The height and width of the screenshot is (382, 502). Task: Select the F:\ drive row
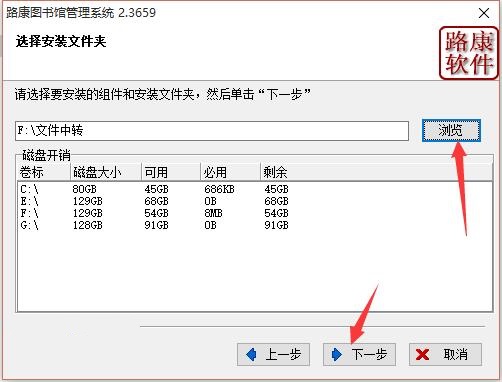[x=255, y=213]
